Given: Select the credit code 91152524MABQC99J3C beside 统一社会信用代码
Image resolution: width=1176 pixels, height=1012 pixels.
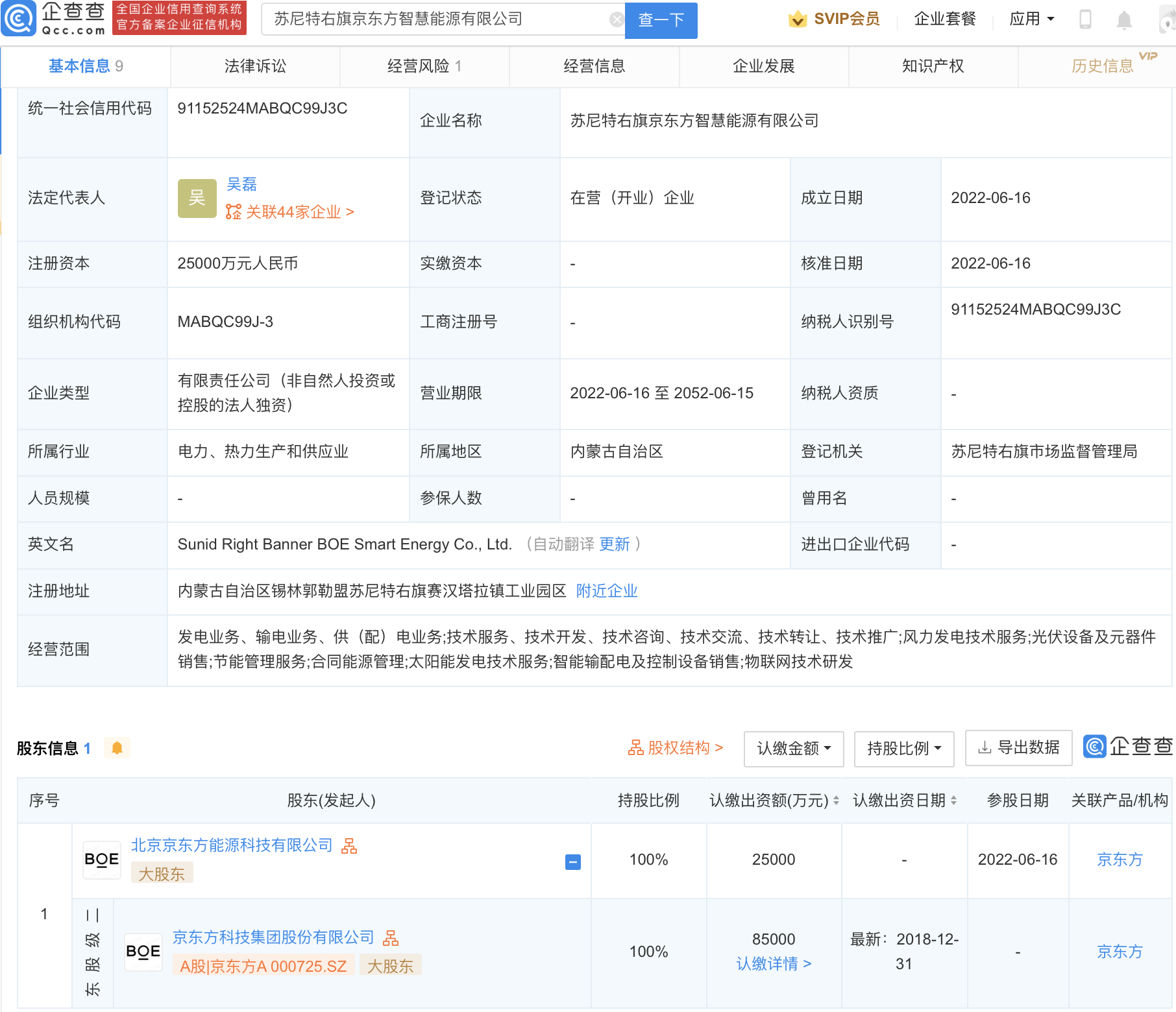Looking at the screenshot, I should coord(262,108).
